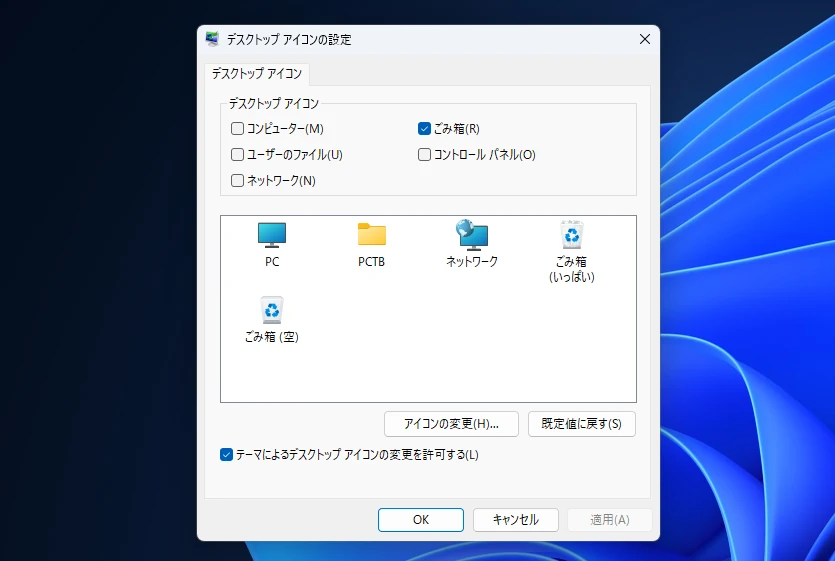This screenshot has height=561, width=835.
Task: Enable the コンピューター(M) checkbox
Action: point(238,129)
